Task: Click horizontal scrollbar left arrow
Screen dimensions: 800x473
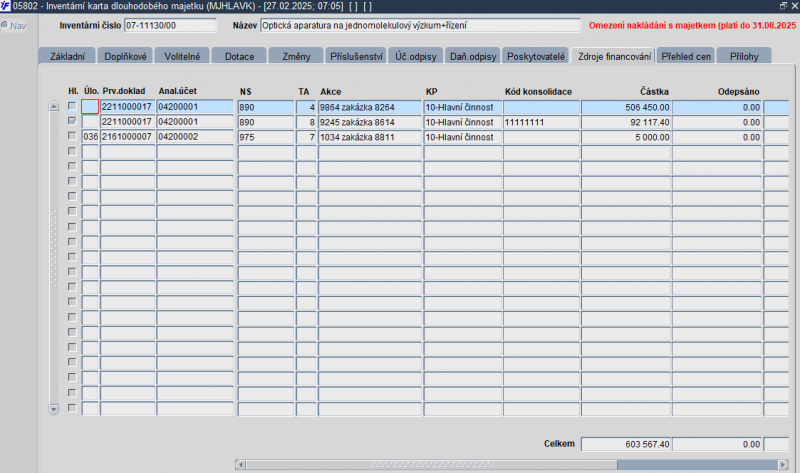Action: pos(240,464)
